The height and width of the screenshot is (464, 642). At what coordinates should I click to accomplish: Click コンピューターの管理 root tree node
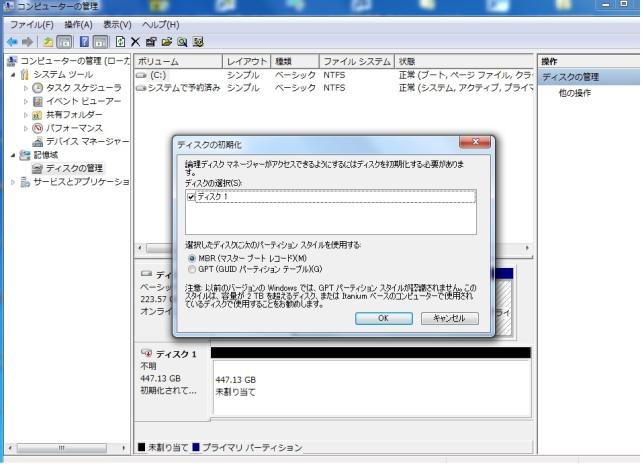75,61
